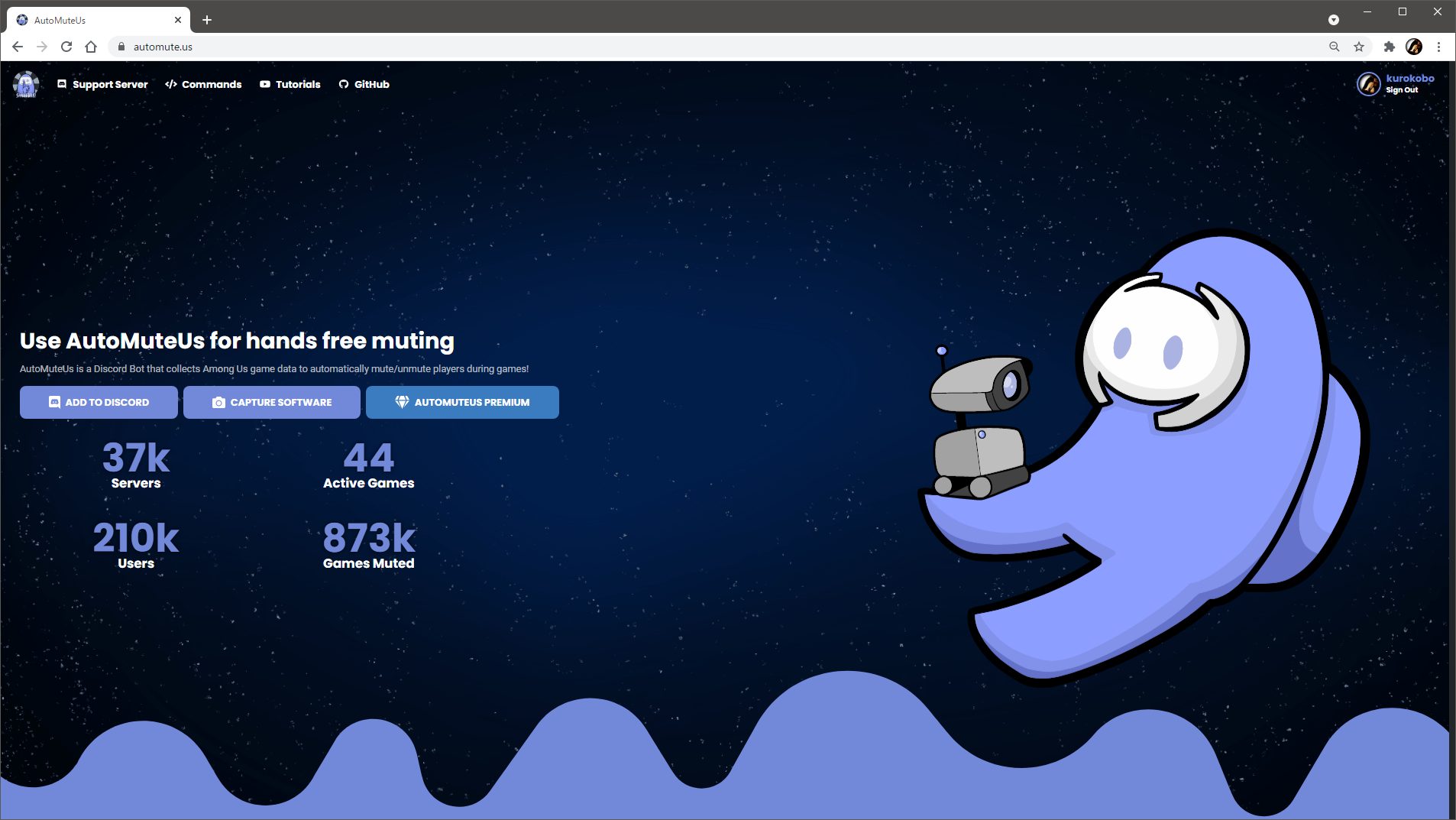Click the Add to Discord button
The height and width of the screenshot is (820, 1456).
coord(99,403)
